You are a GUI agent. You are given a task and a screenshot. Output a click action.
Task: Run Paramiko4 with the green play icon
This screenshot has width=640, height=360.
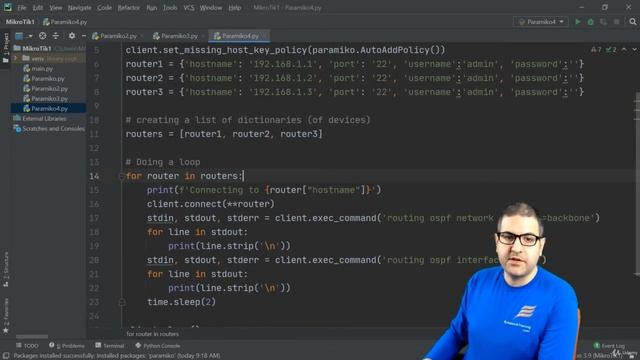click(x=578, y=22)
